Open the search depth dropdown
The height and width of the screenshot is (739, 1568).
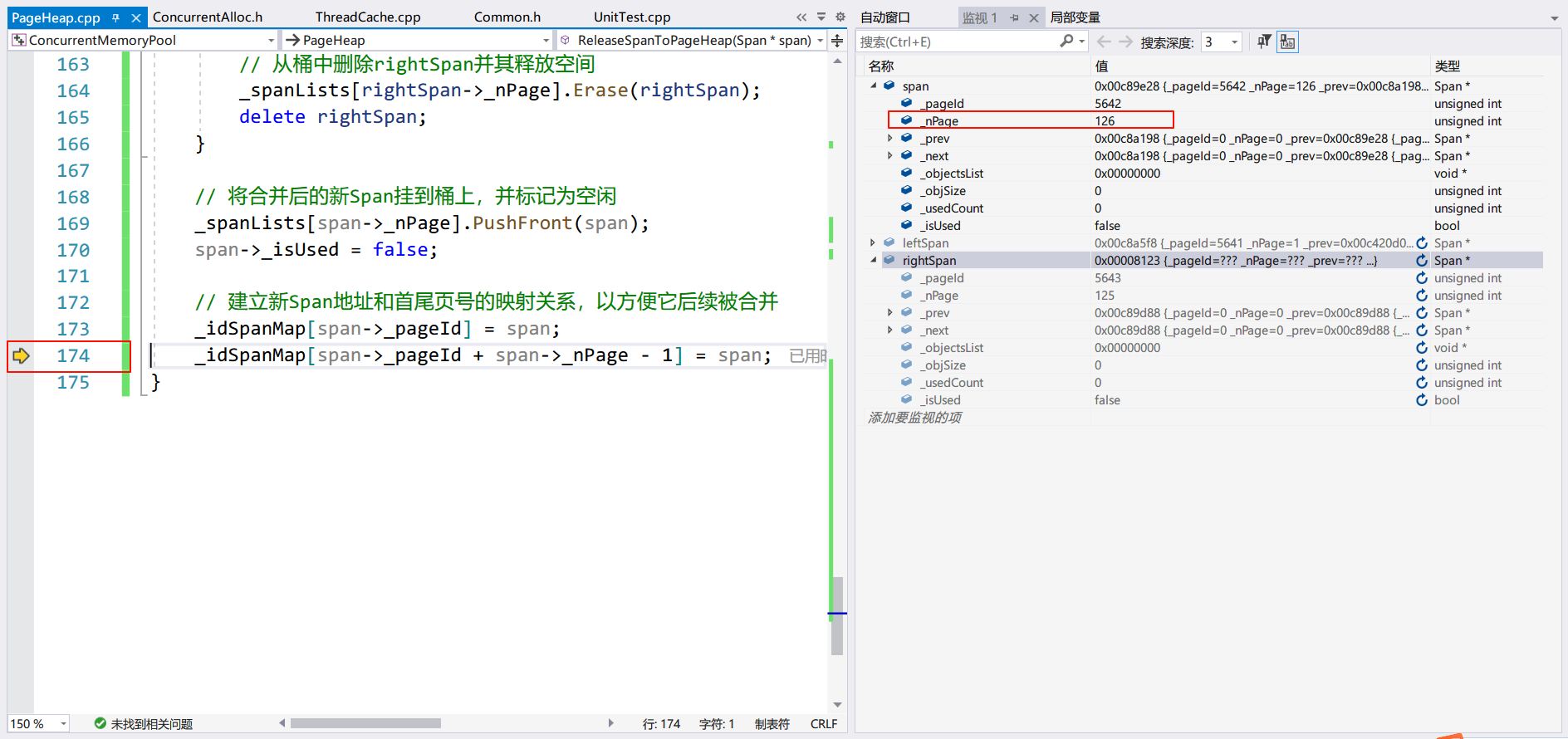click(1234, 42)
